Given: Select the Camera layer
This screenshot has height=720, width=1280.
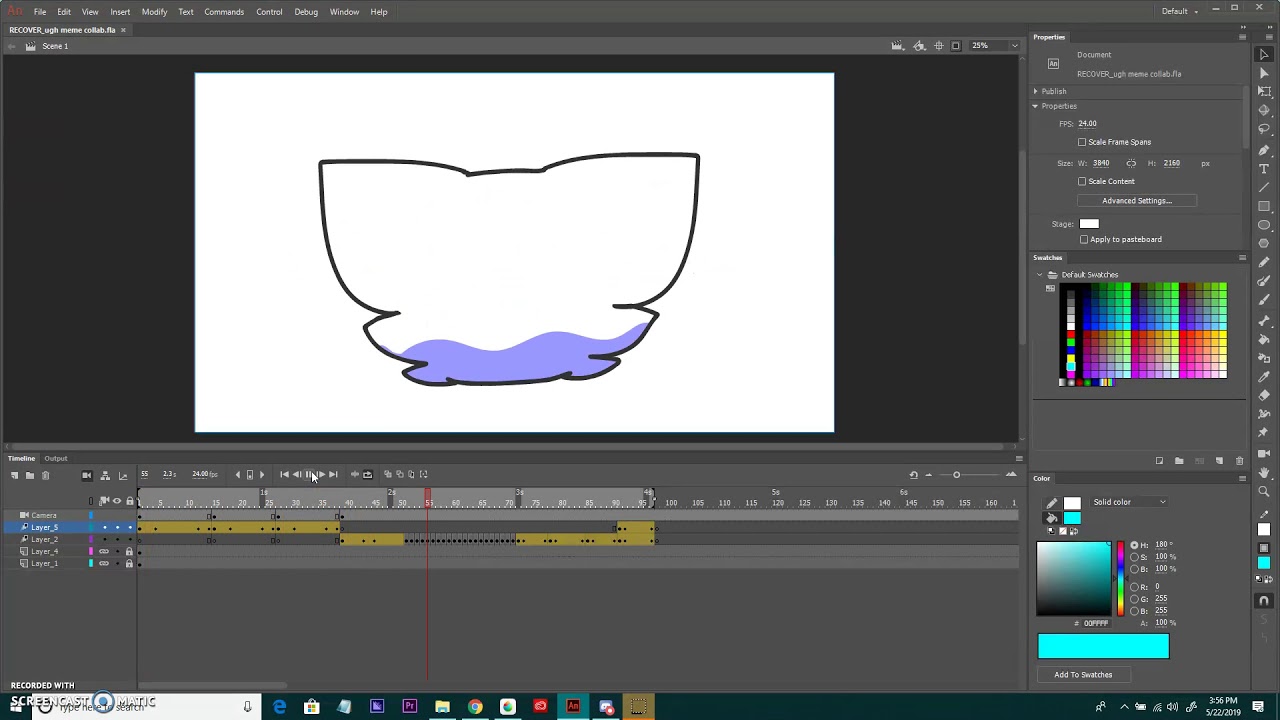Looking at the screenshot, I should click(x=44, y=516).
